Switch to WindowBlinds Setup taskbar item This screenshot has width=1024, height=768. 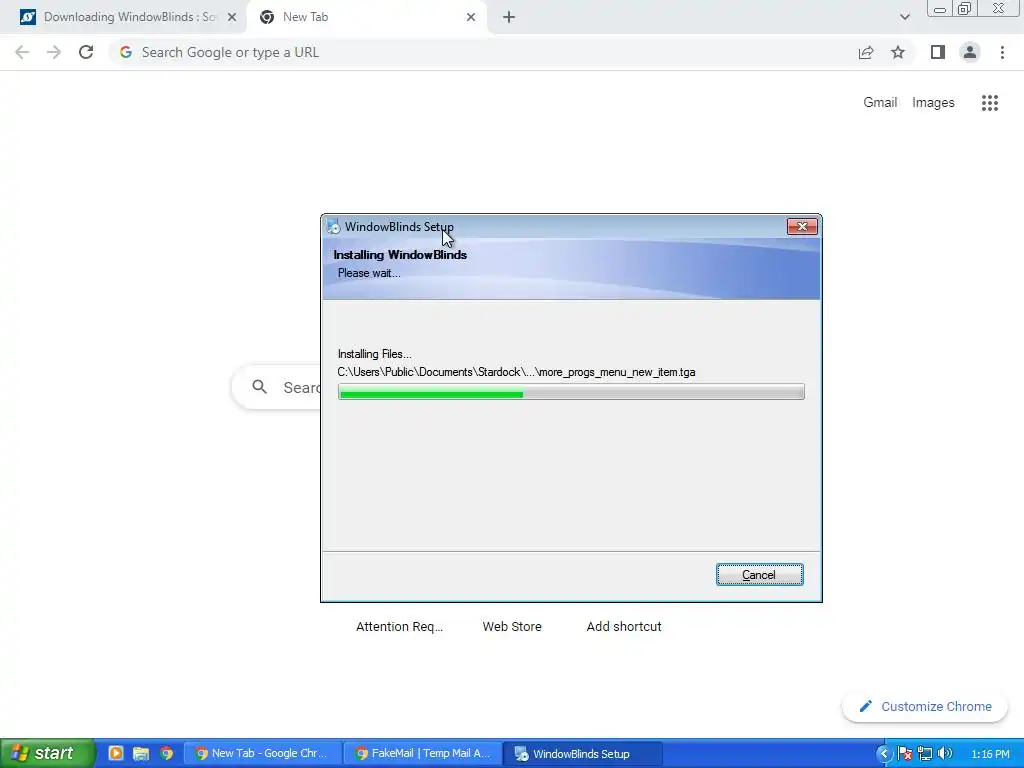(583, 754)
